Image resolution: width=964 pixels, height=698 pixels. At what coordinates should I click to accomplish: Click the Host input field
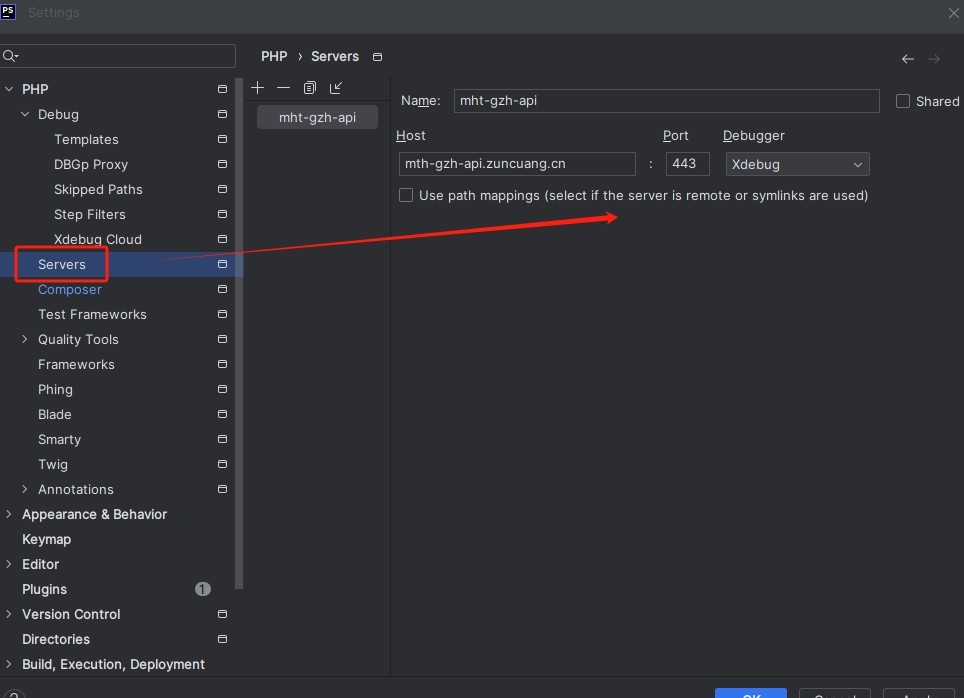516,164
